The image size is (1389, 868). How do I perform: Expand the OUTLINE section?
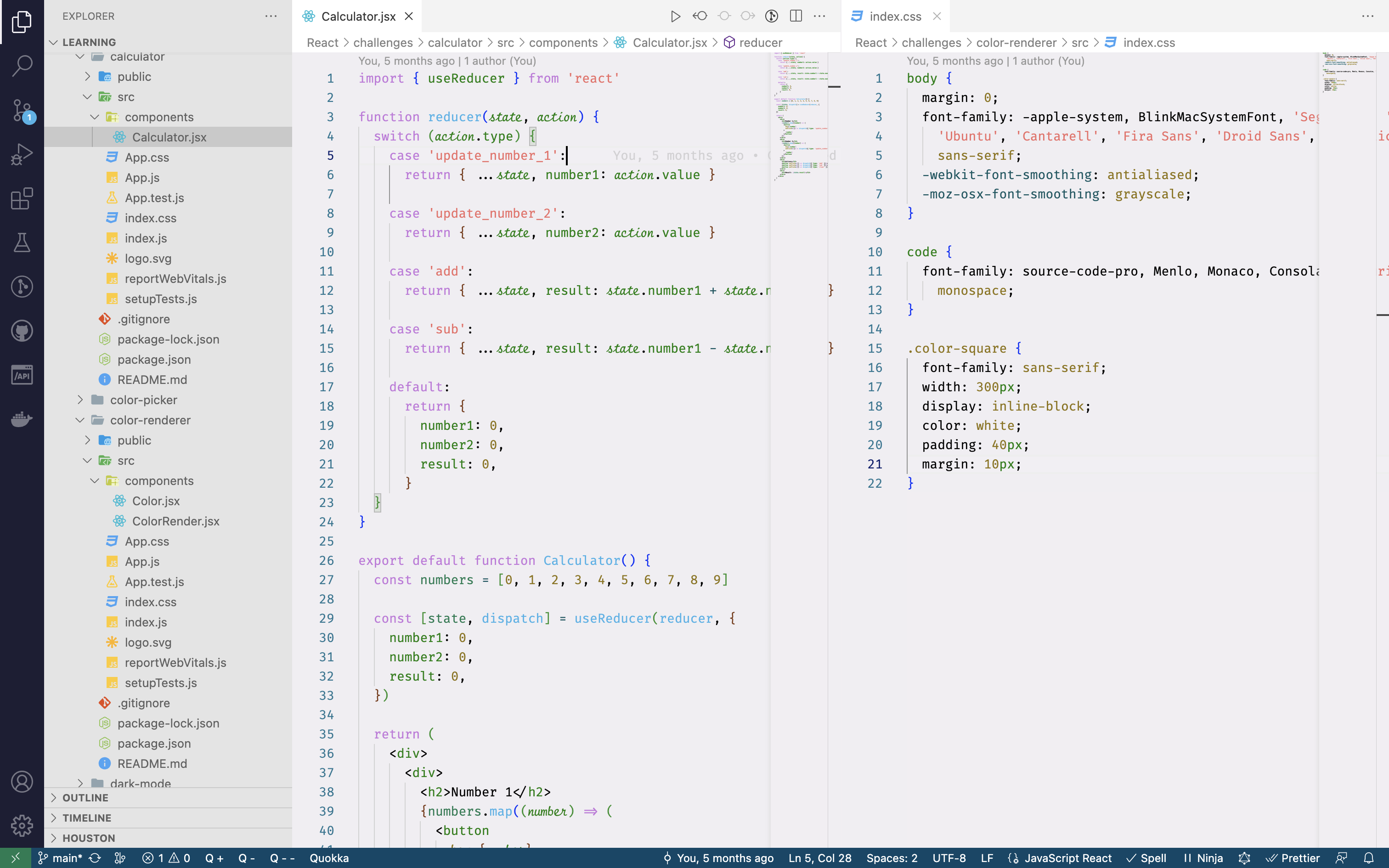[x=85, y=797]
